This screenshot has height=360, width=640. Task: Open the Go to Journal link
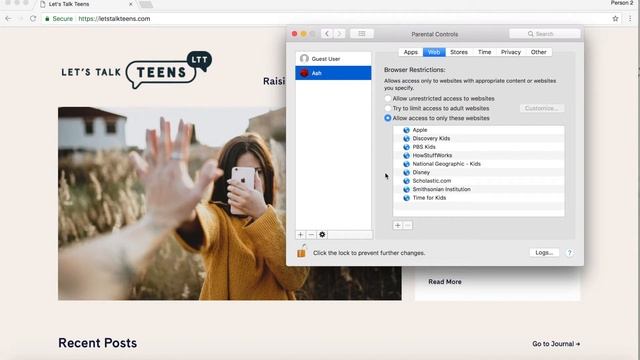[x=556, y=344]
